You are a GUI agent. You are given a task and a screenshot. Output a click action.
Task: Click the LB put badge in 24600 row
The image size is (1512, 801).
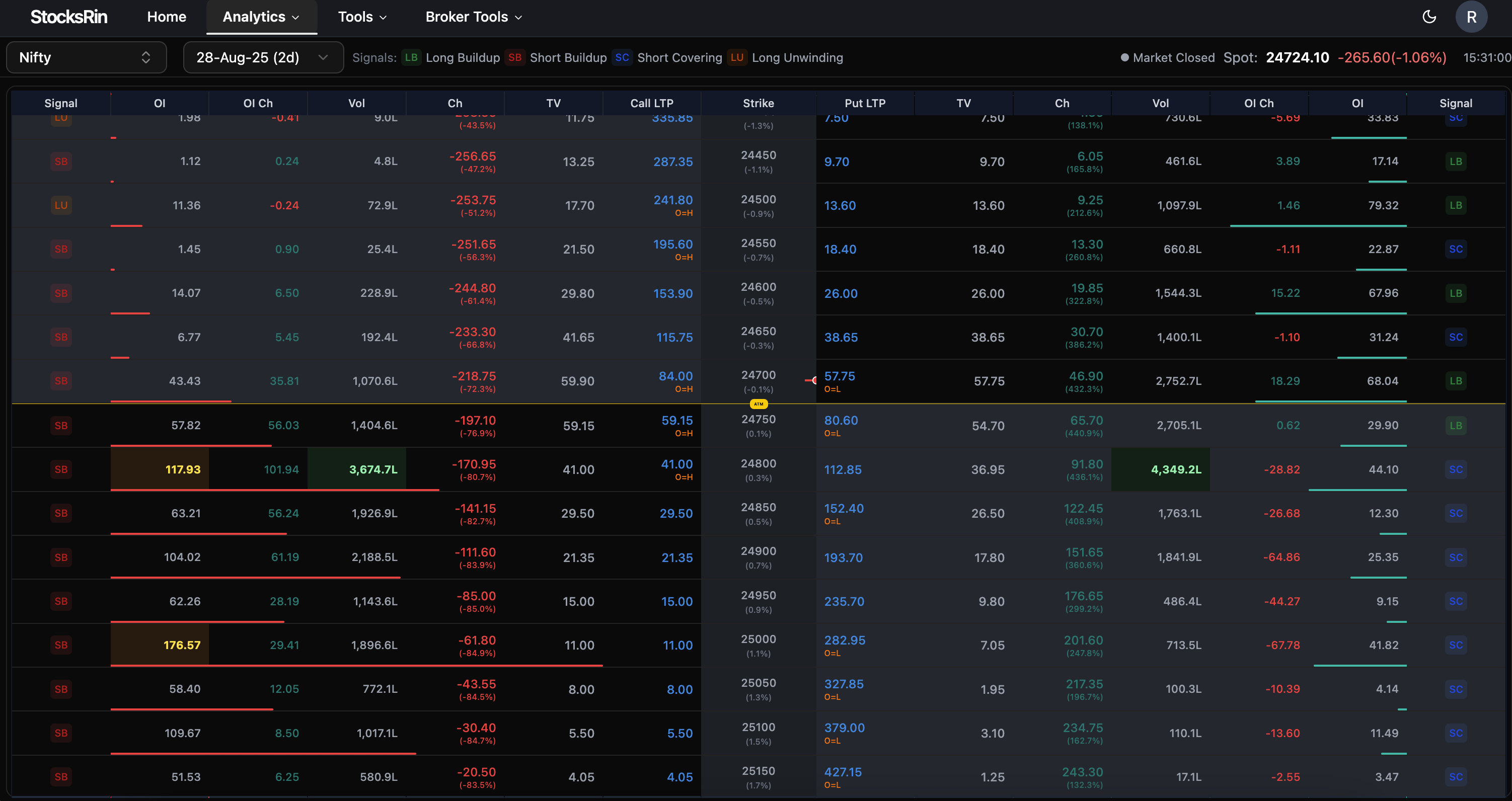[1456, 293]
